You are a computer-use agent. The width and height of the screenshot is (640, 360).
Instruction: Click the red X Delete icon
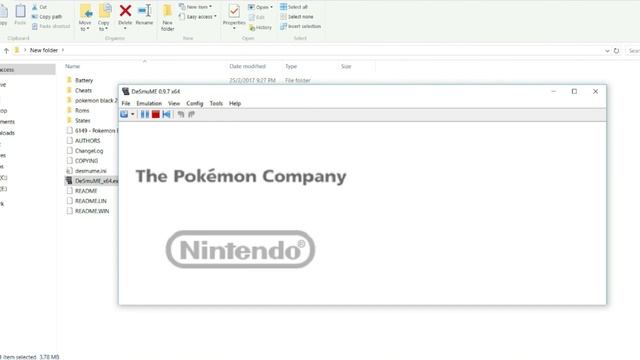pos(125,11)
